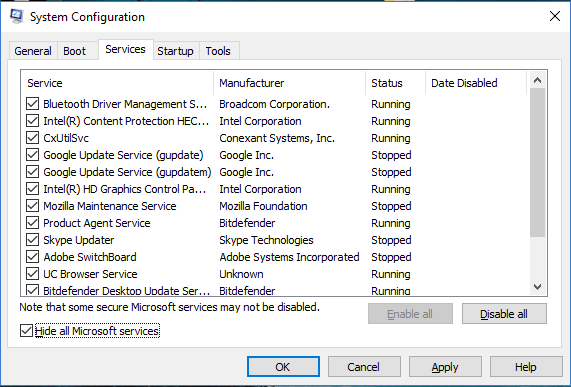The height and width of the screenshot is (387, 571).
Task: Toggle the CxUtilSvc service checkbox
Action: 32,138
